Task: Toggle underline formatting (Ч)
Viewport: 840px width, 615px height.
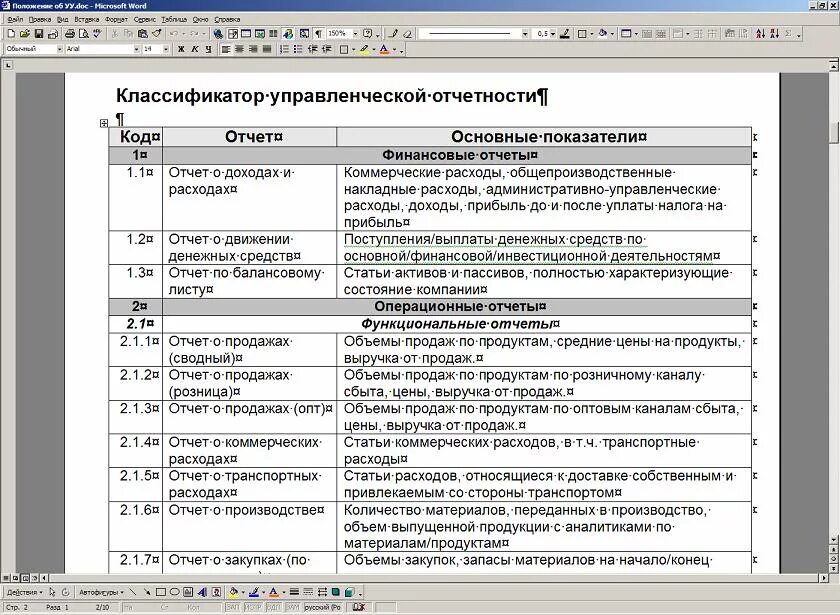Action: [x=208, y=49]
